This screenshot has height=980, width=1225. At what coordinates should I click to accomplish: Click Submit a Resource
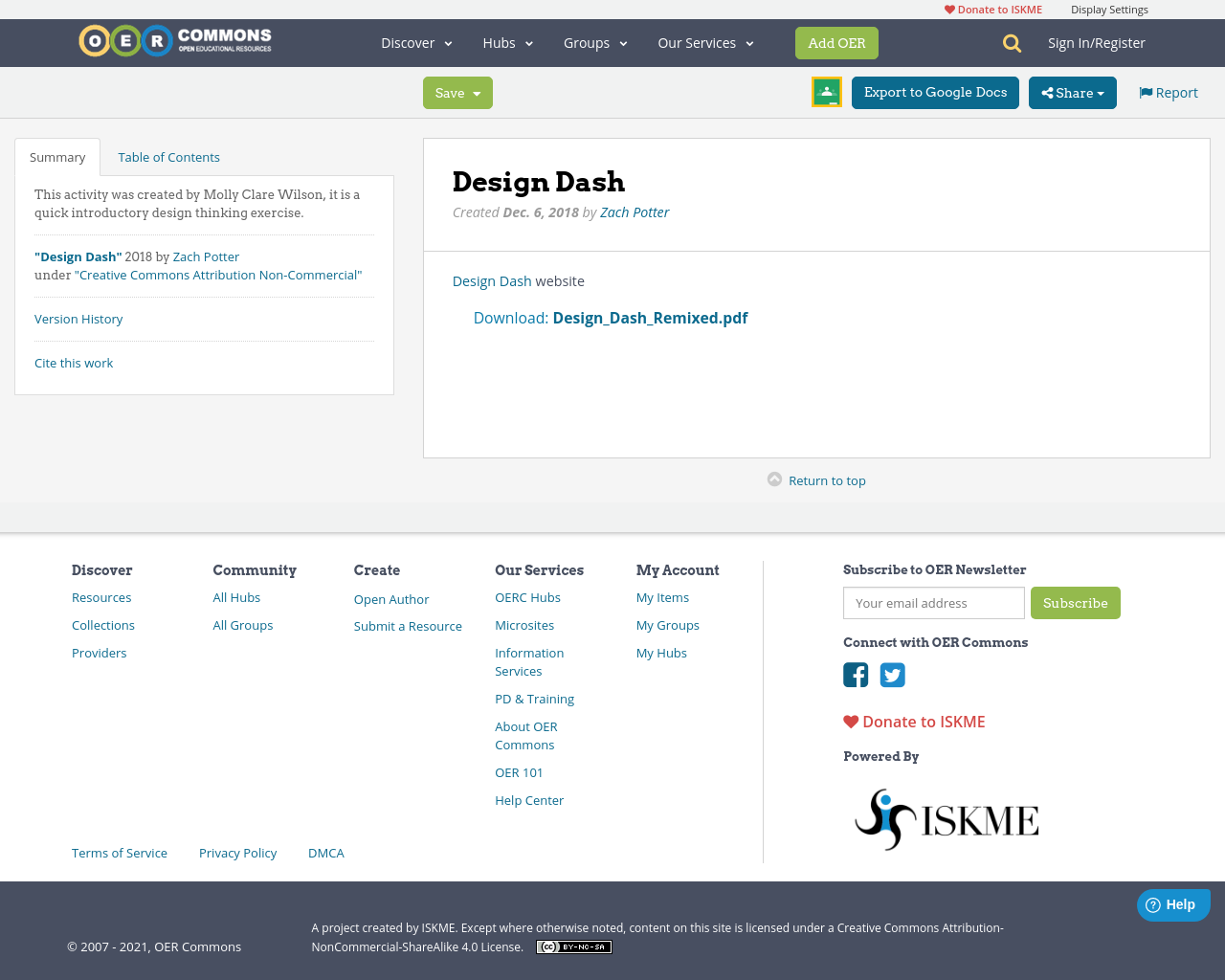(x=408, y=626)
